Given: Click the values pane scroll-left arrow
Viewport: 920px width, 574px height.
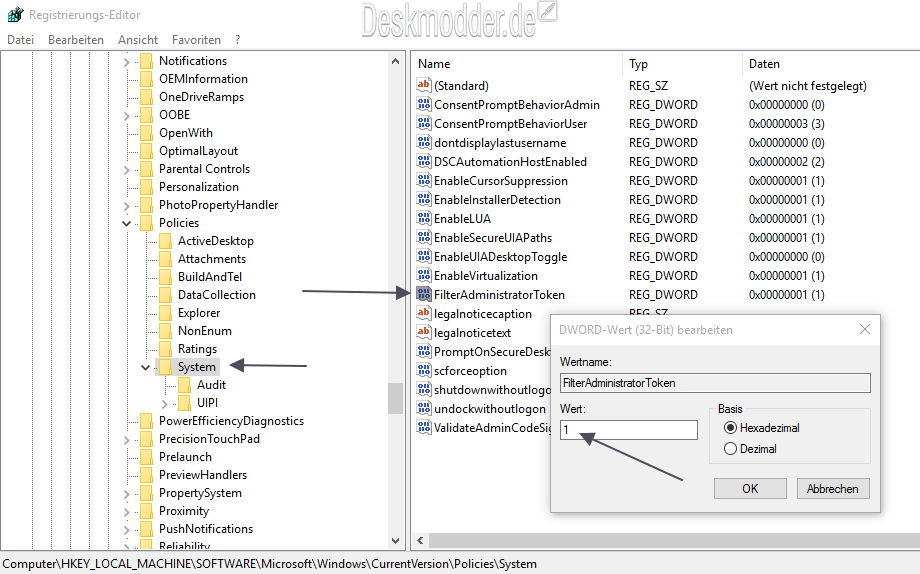Looking at the screenshot, I should tap(420, 541).
